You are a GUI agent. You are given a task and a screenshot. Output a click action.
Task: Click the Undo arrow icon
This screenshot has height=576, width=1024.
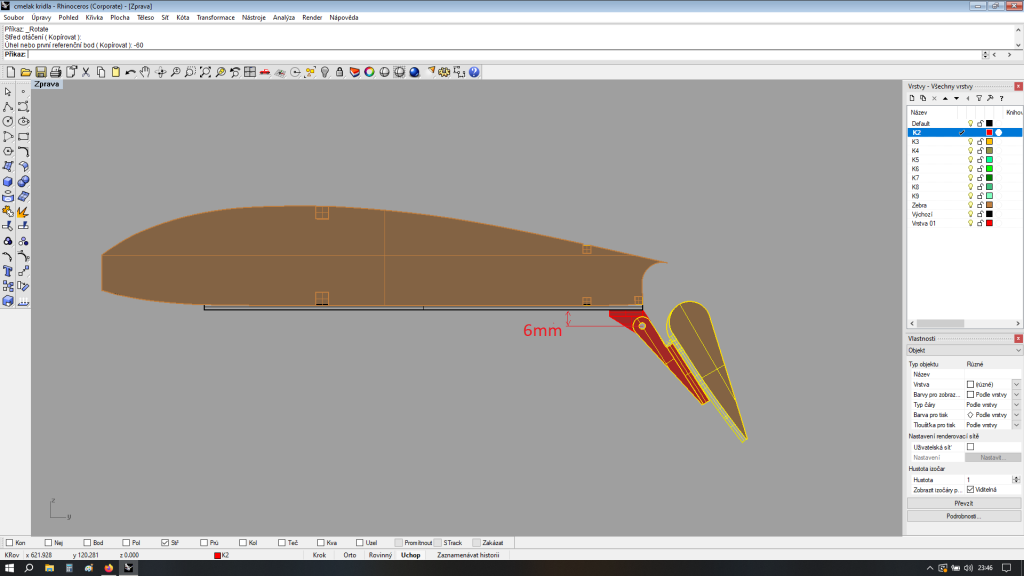point(130,72)
